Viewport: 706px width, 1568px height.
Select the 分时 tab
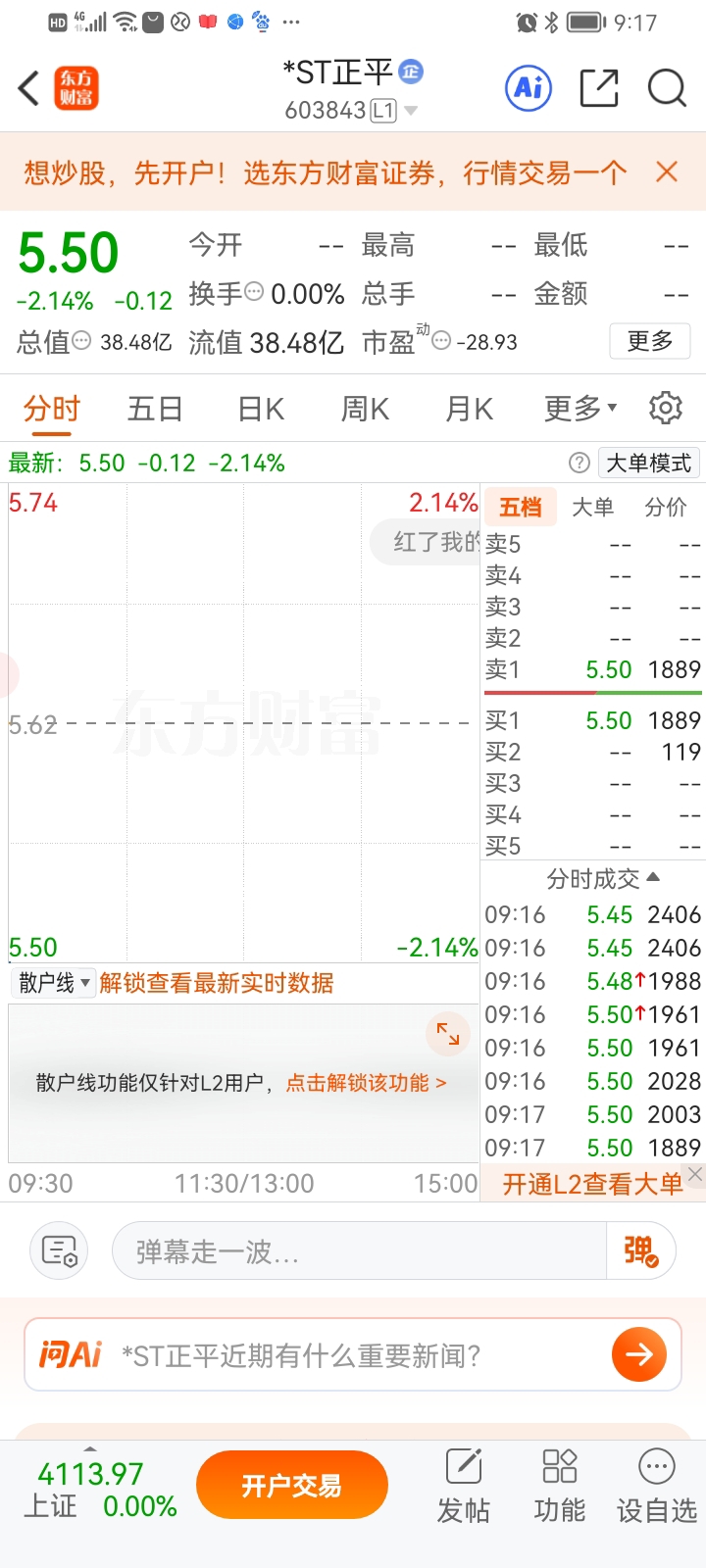pos(52,409)
